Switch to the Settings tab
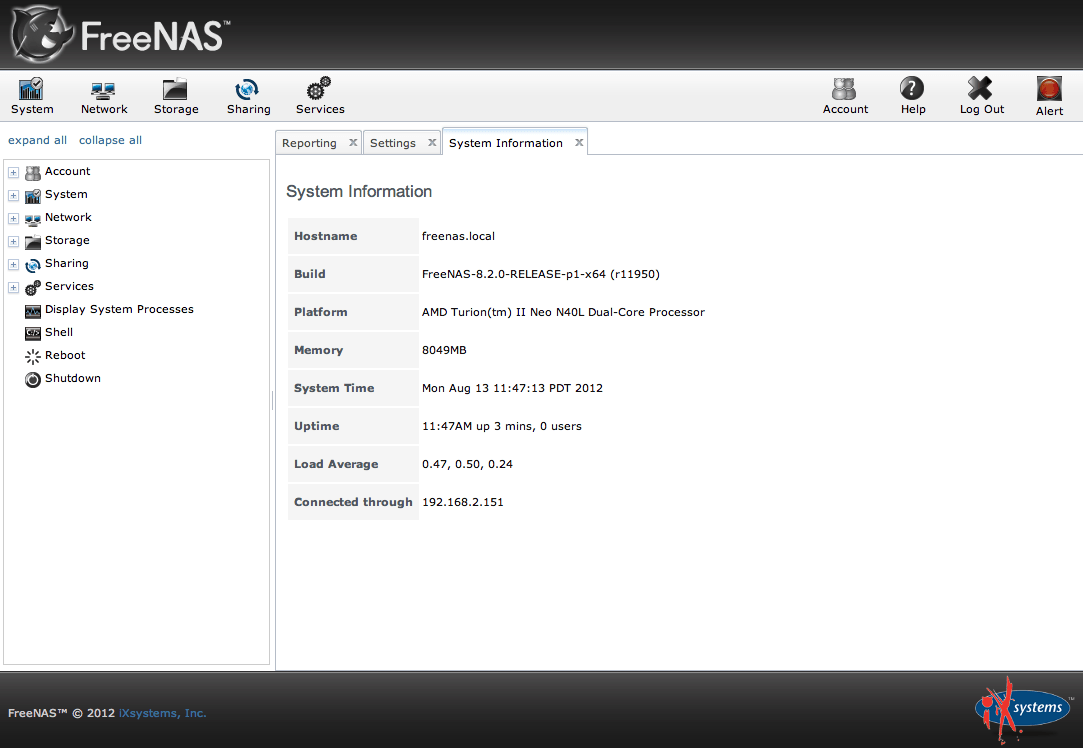The width and height of the screenshot is (1083, 748). point(392,143)
